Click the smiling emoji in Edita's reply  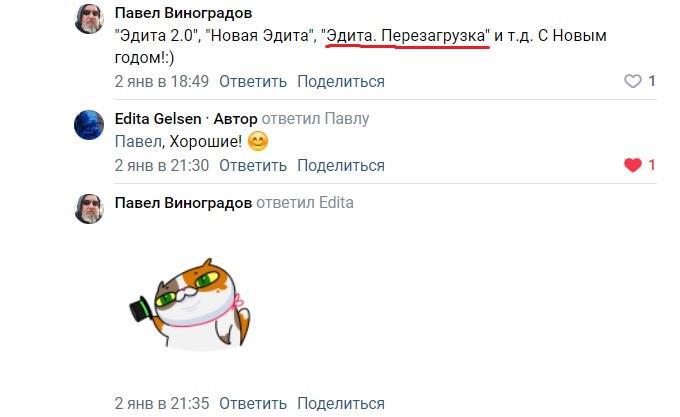258,141
